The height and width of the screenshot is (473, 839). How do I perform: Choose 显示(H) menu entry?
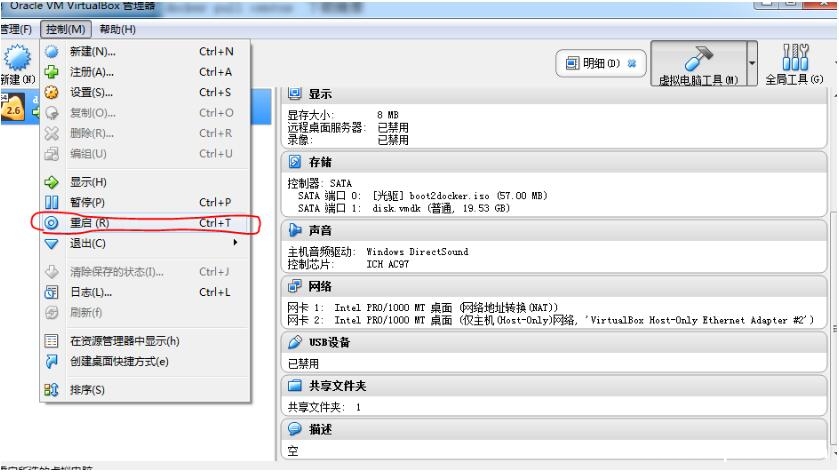tap(144, 182)
